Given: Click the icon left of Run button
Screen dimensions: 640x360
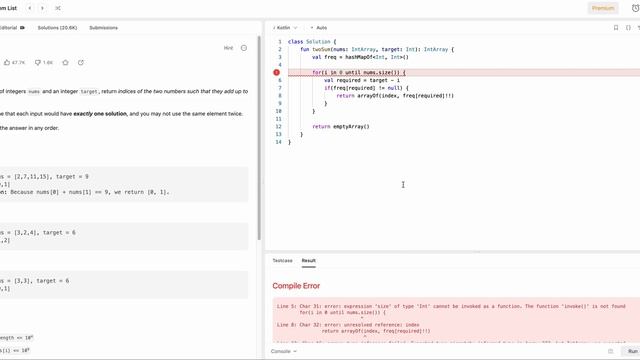Looking at the screenshot, I should pos(611,351).
